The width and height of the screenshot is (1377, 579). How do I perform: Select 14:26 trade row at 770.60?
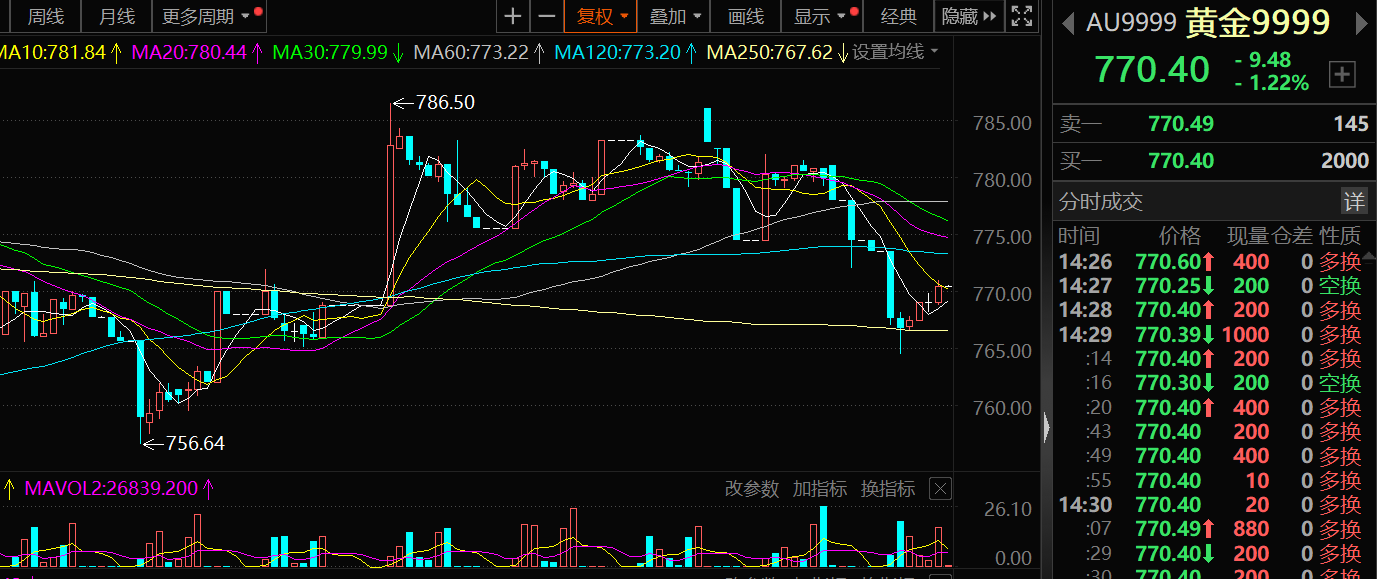point(1210,262)
